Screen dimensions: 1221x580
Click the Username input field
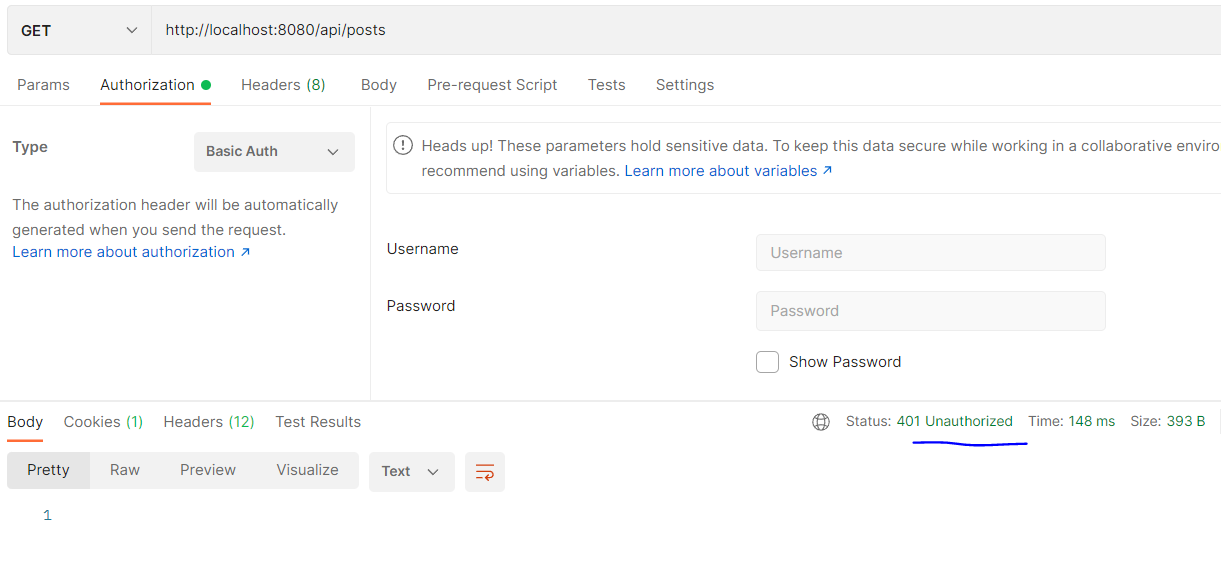coord(930,253)
